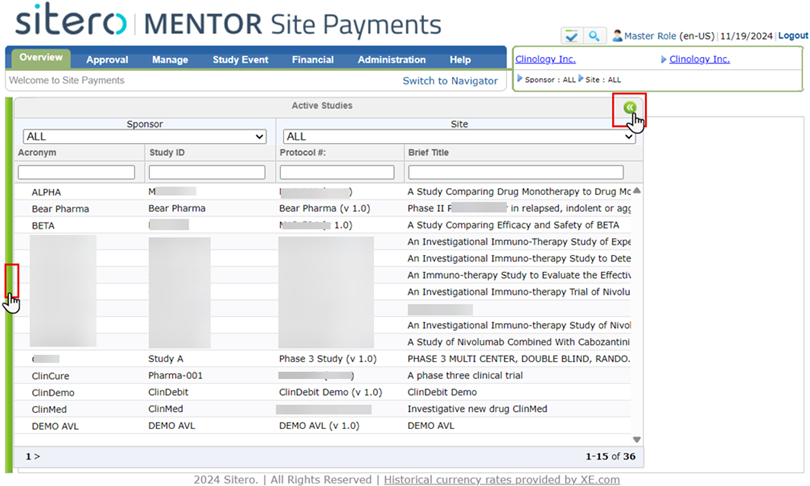
Task: Click the Study ID filter input field
Action: pos(207,172)
